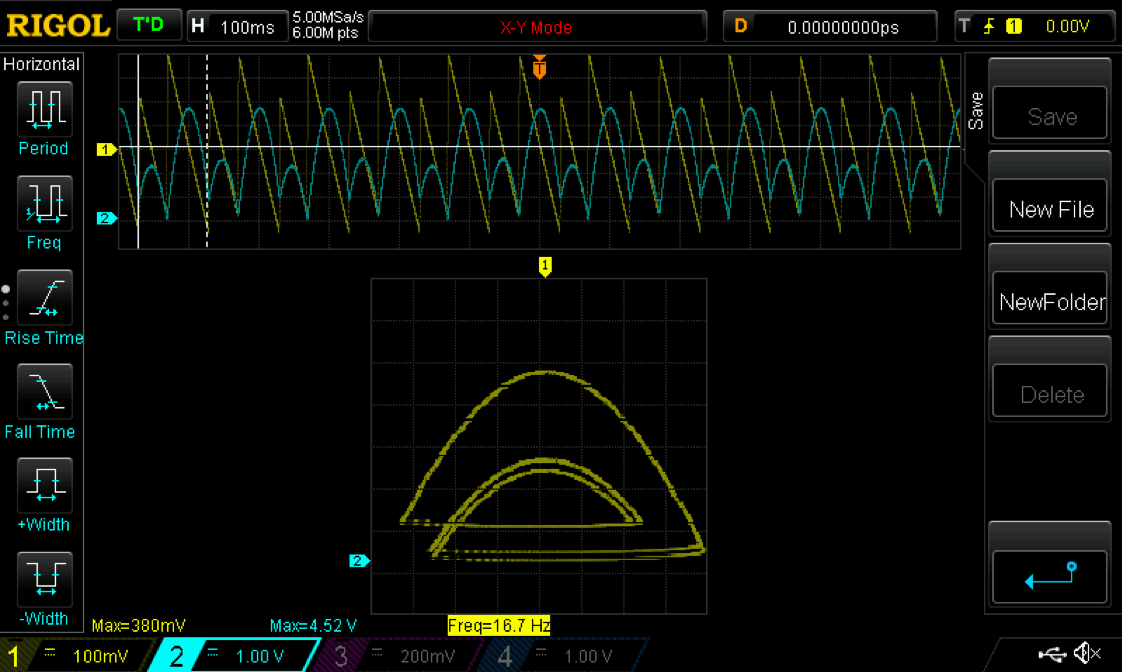Click the trigger rising edge icon
1122x672 pixels.
989,27
